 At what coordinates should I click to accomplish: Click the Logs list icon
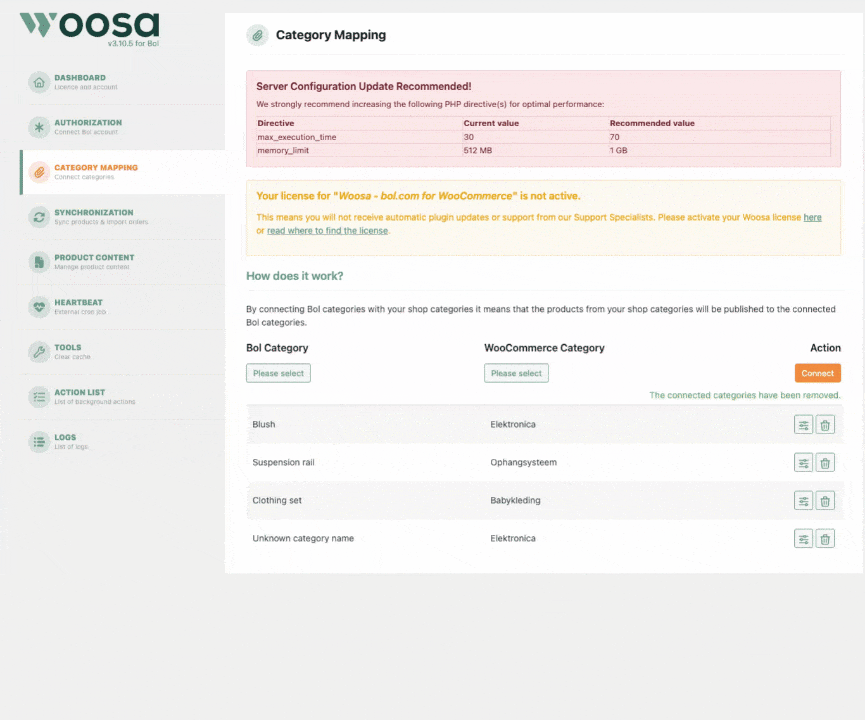pos(39,441)
